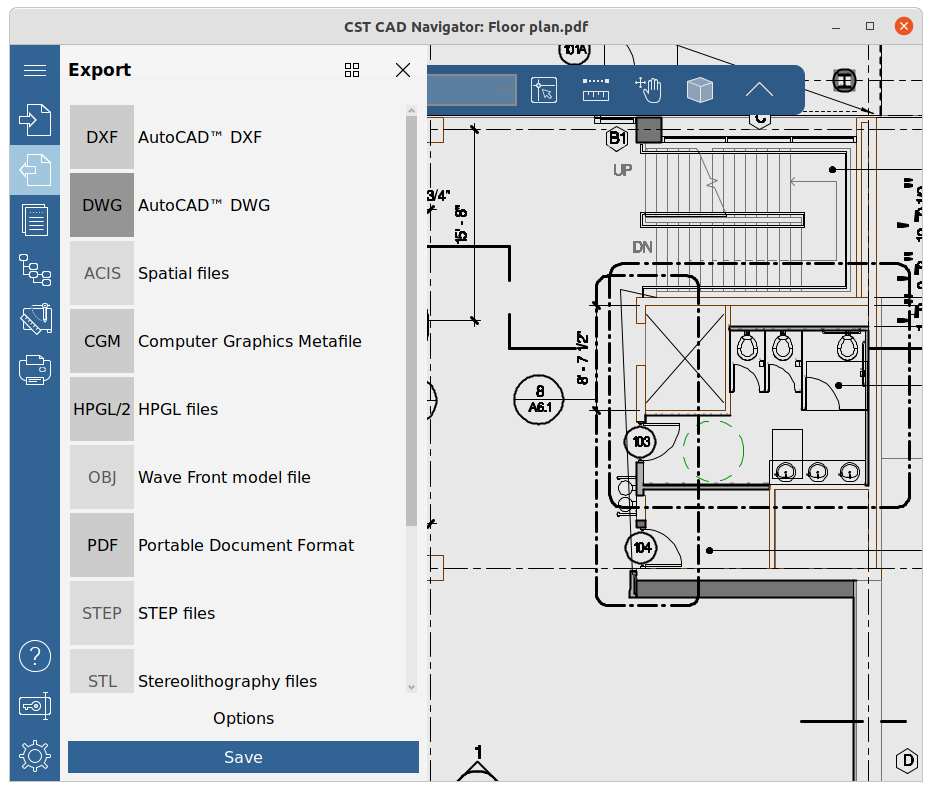
Task: Switch export list to grid view
Action: (x=352, y=70)
